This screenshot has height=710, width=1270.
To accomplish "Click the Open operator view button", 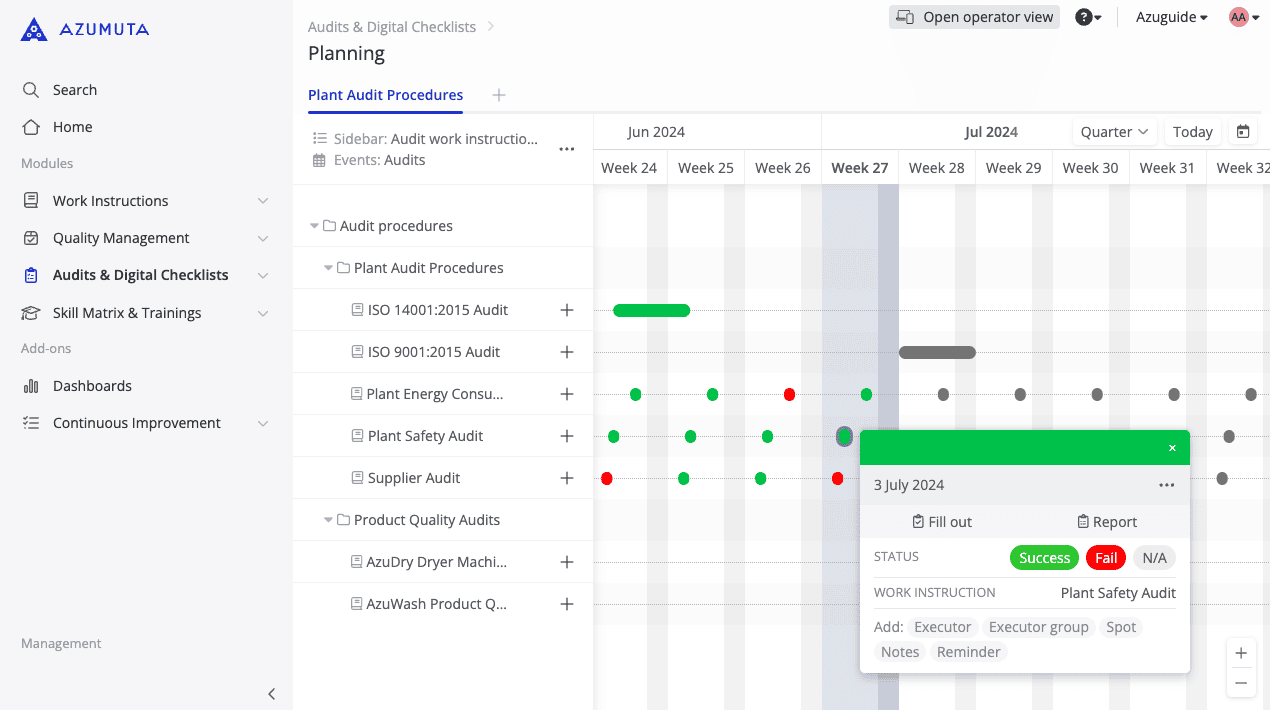I will click(974, 17).
